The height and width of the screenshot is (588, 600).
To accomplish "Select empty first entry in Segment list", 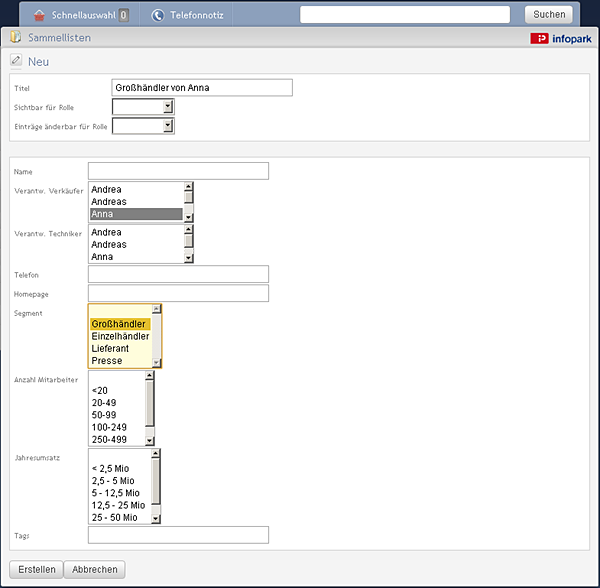I will click(121, 312).
